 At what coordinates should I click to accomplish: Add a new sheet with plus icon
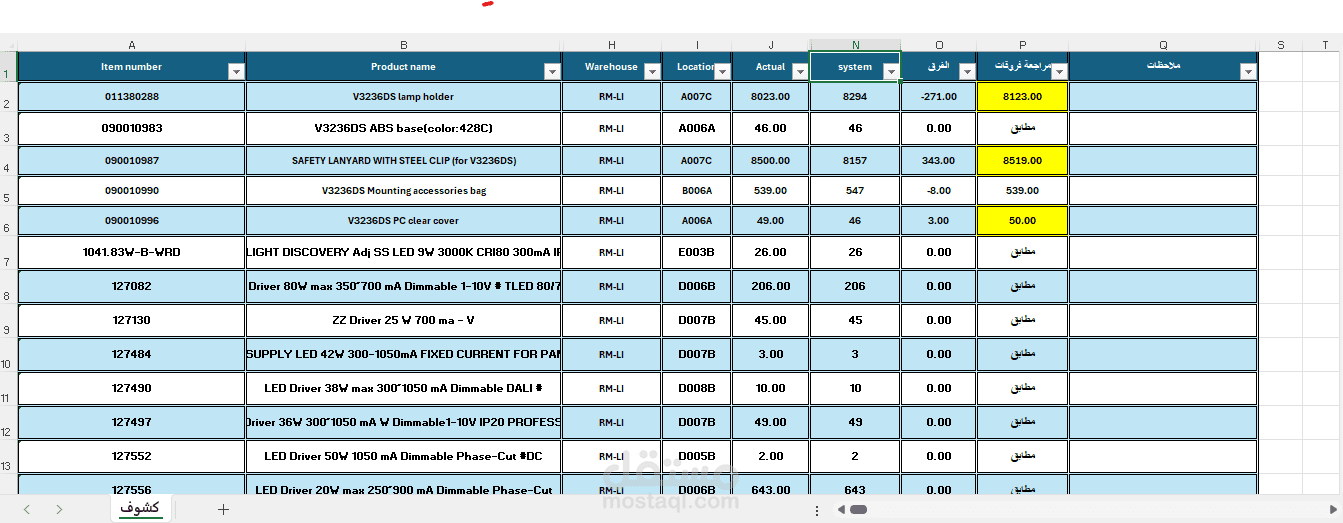(223, 509)
